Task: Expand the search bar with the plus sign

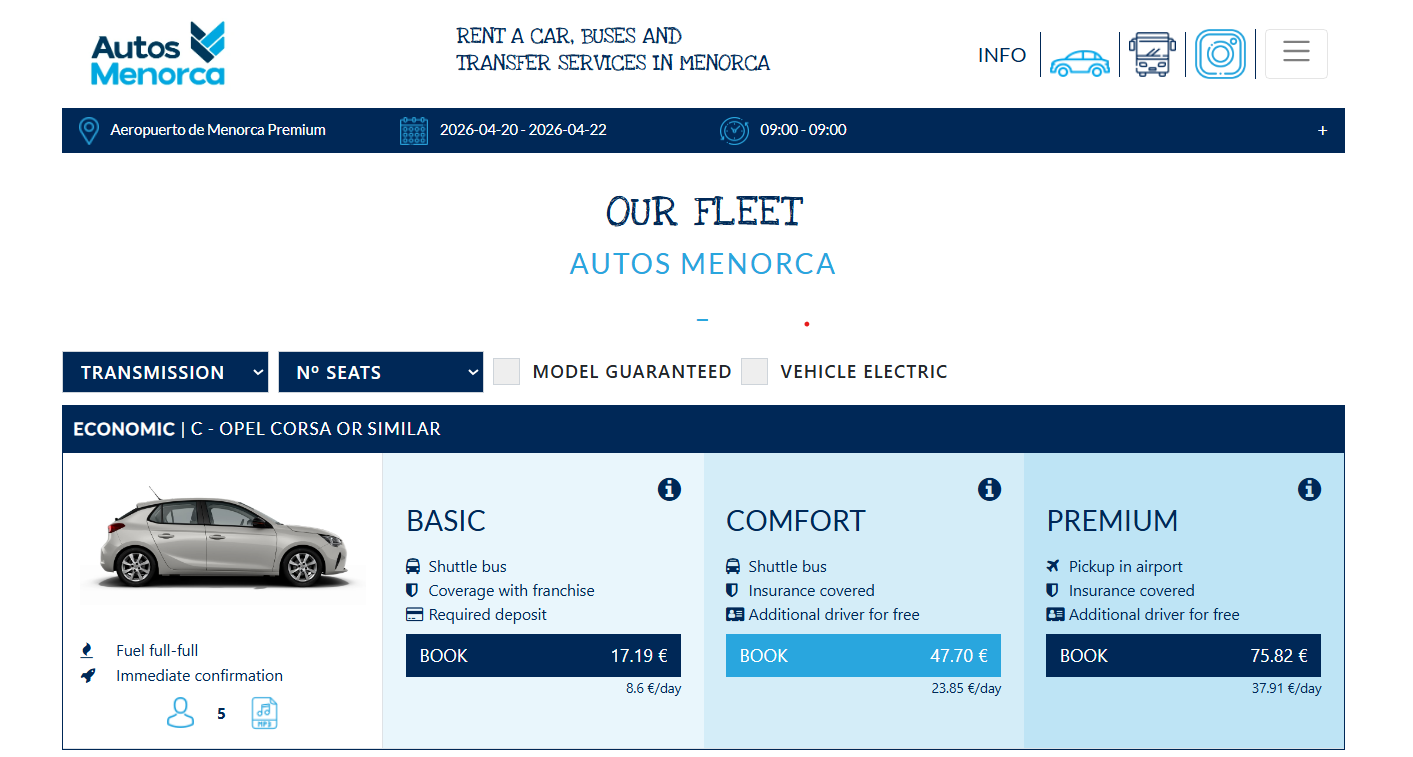Action: coord(1322,130)
